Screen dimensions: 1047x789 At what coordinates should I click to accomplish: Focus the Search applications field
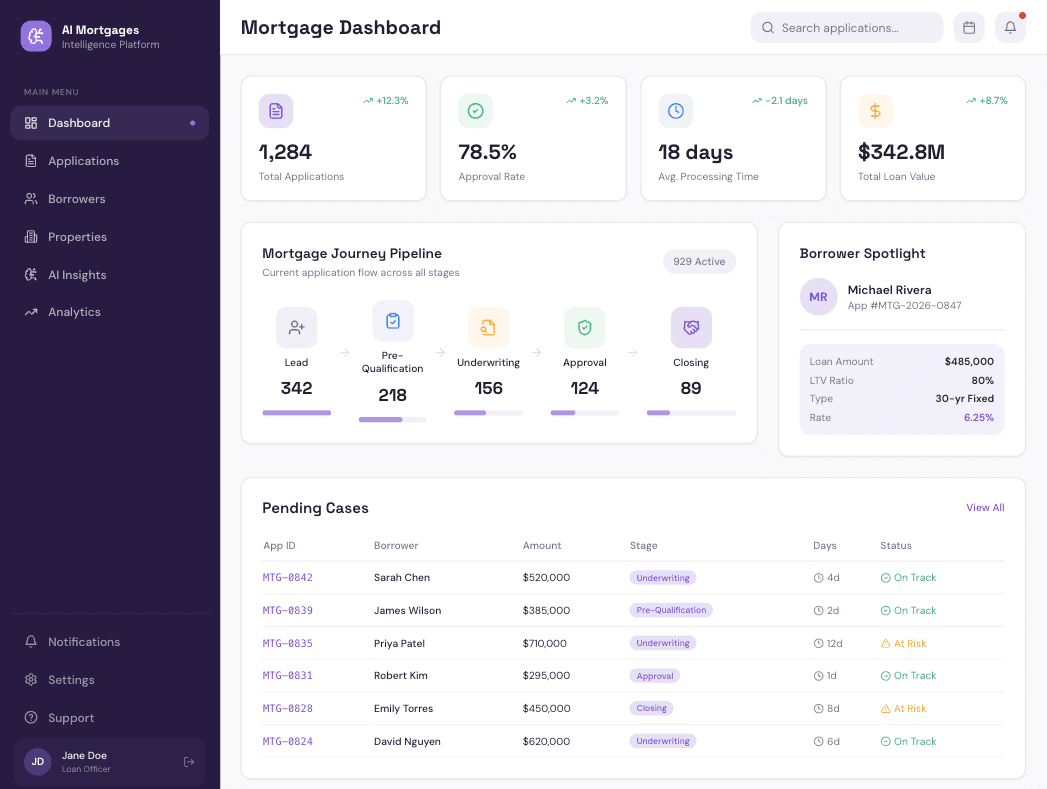[x=847, y=27]
